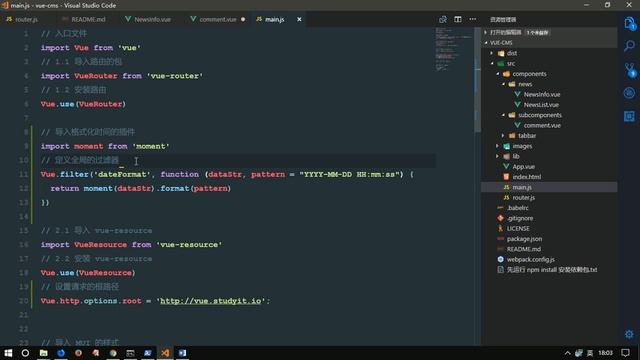The image size is (640, 360).
Task: Collapse the src folder
Action: (491, 63)
